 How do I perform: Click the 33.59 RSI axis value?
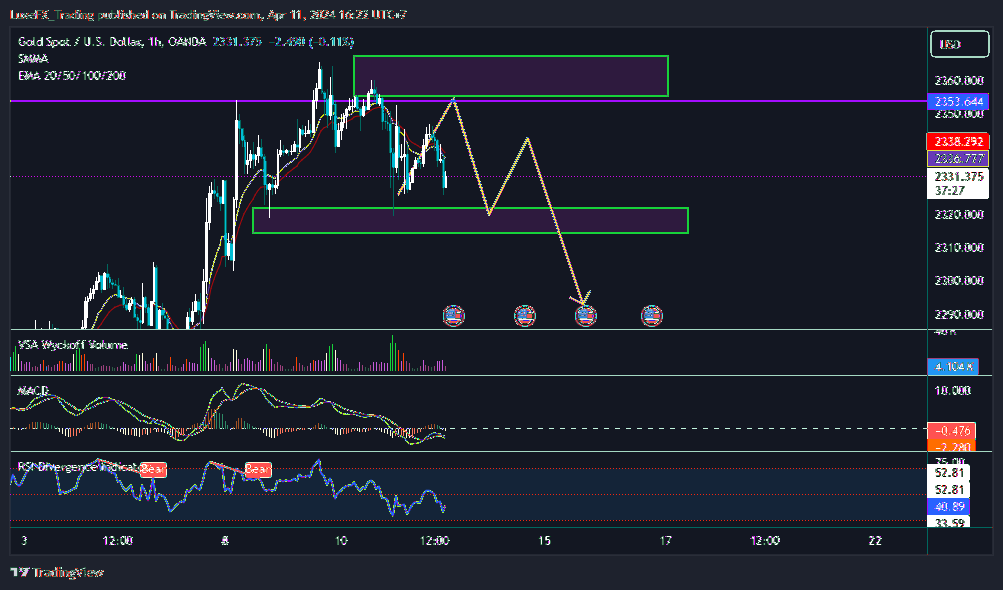coord(949,522)
